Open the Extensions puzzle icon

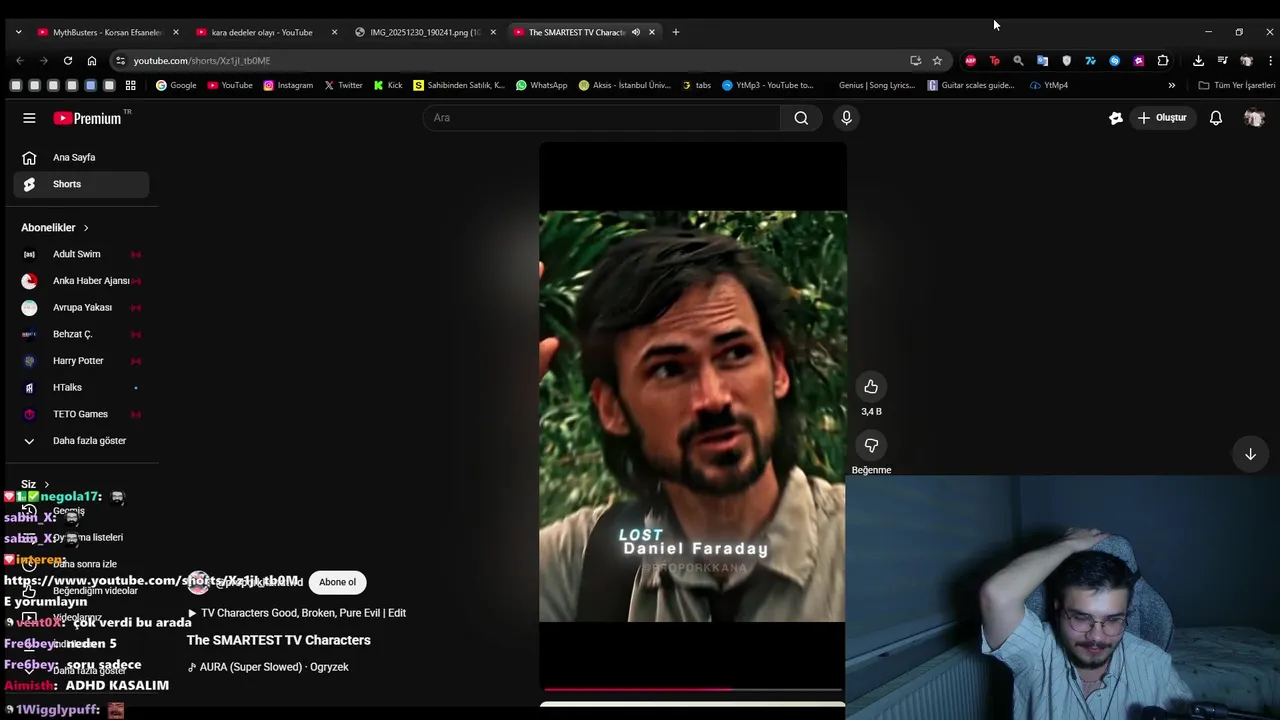pyautogui.click(x=1163, y=60)
